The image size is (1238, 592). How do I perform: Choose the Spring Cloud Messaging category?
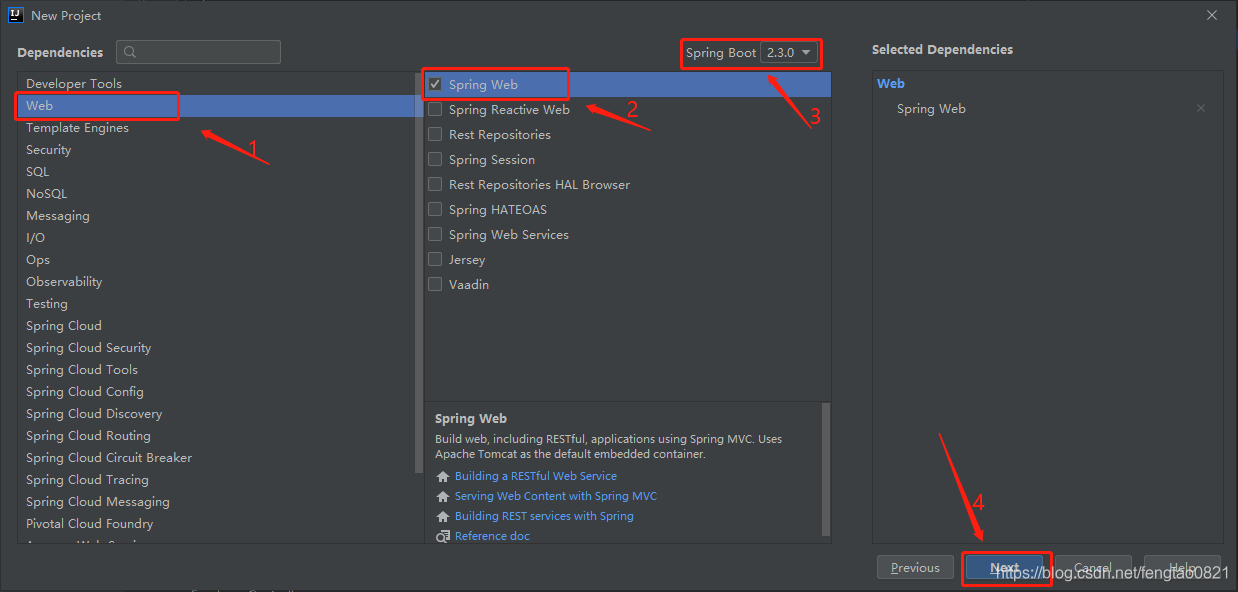point(216,502)
